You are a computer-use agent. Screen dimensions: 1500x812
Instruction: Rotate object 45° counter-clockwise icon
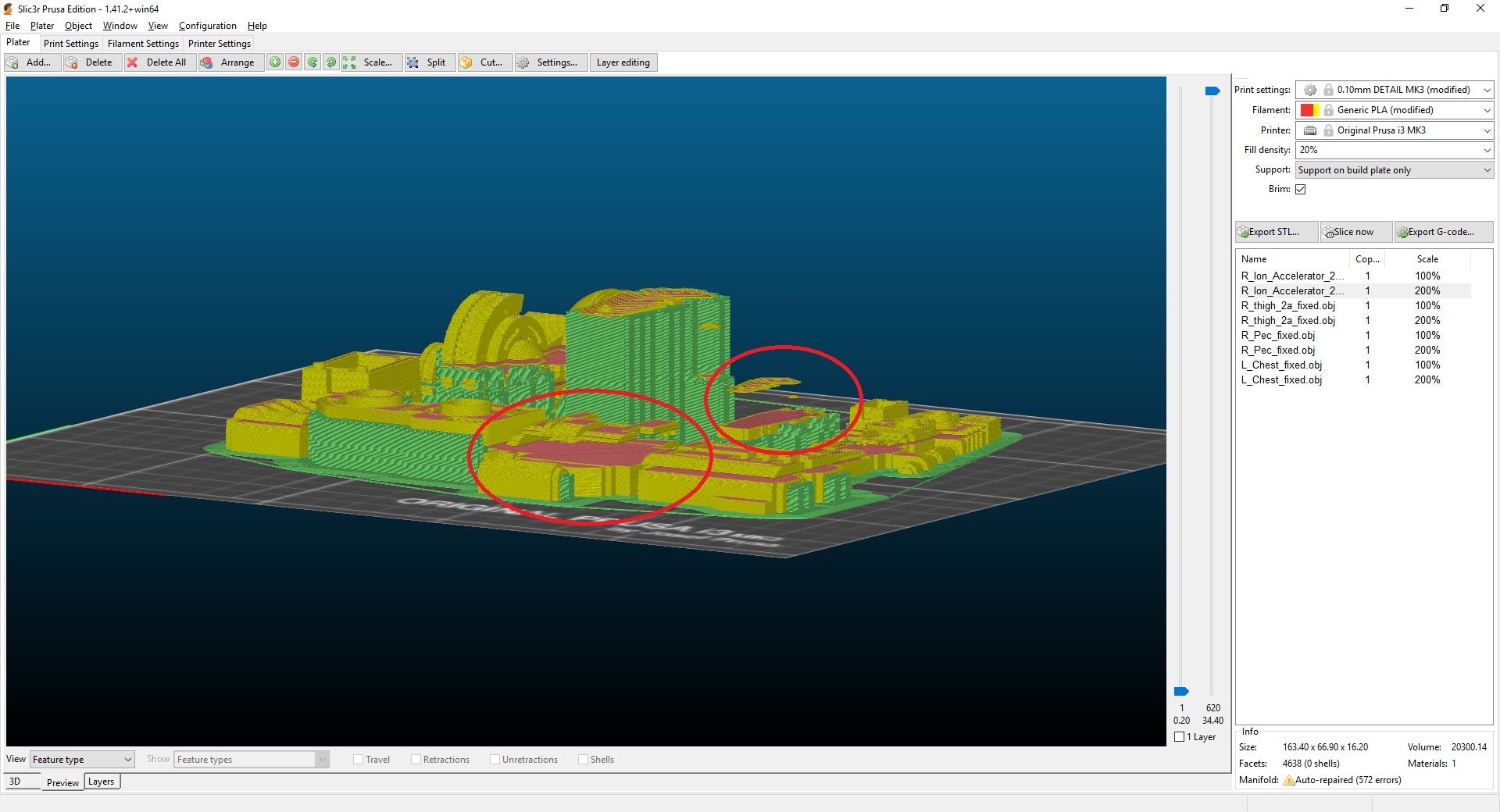pos(312,62)
